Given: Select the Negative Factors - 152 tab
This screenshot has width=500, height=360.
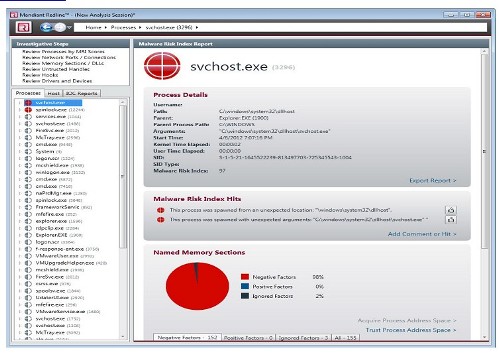Looking at the screenshot, I should [187, 338].
